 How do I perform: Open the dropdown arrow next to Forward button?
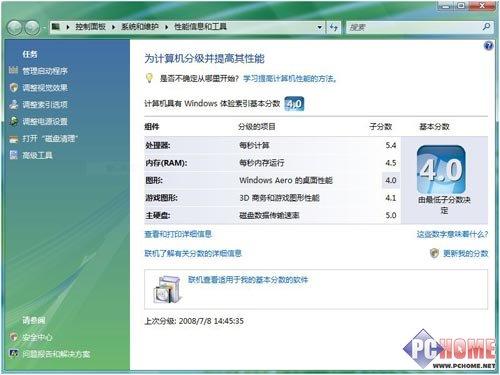[x=44, y=28]
